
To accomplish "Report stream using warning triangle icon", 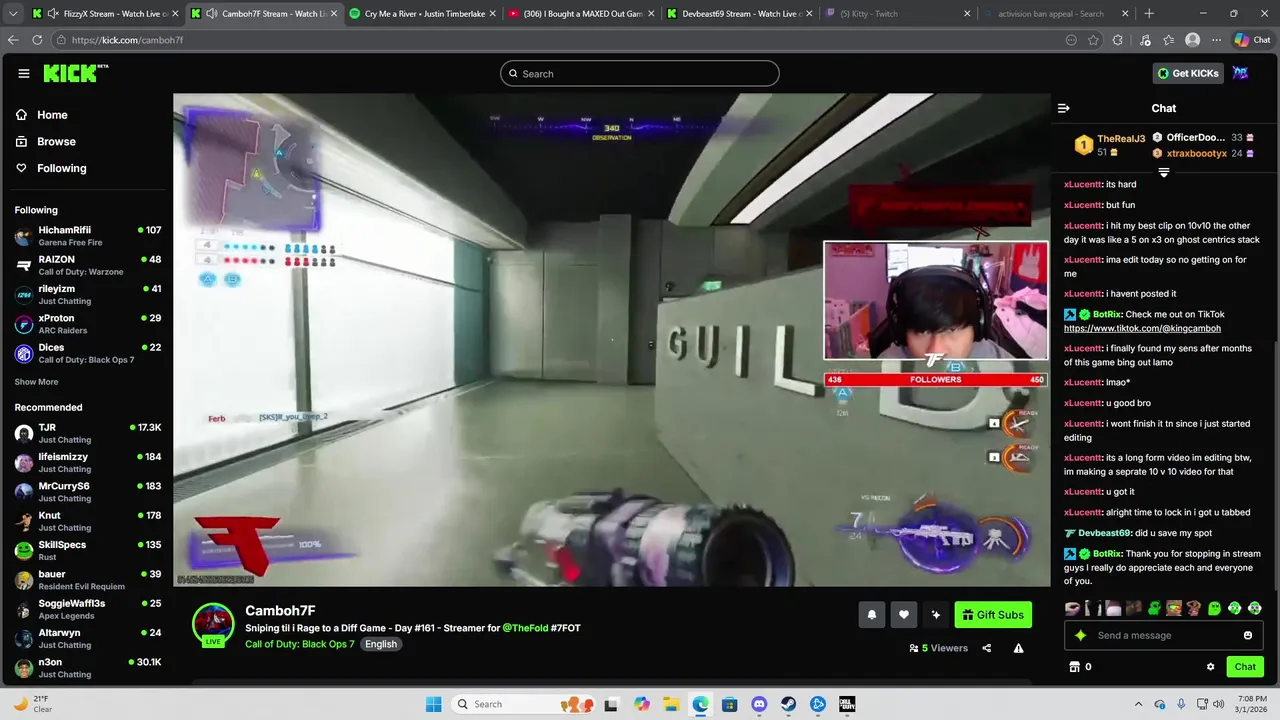I will pyautogui.click(x=1019, y=648).
